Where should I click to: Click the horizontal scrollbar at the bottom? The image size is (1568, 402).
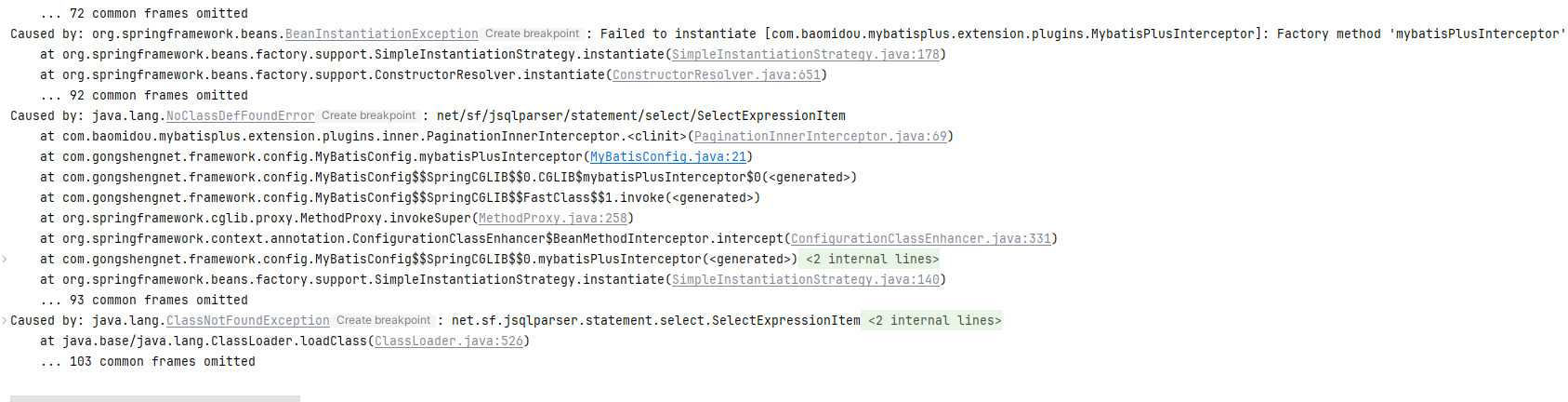154,398
